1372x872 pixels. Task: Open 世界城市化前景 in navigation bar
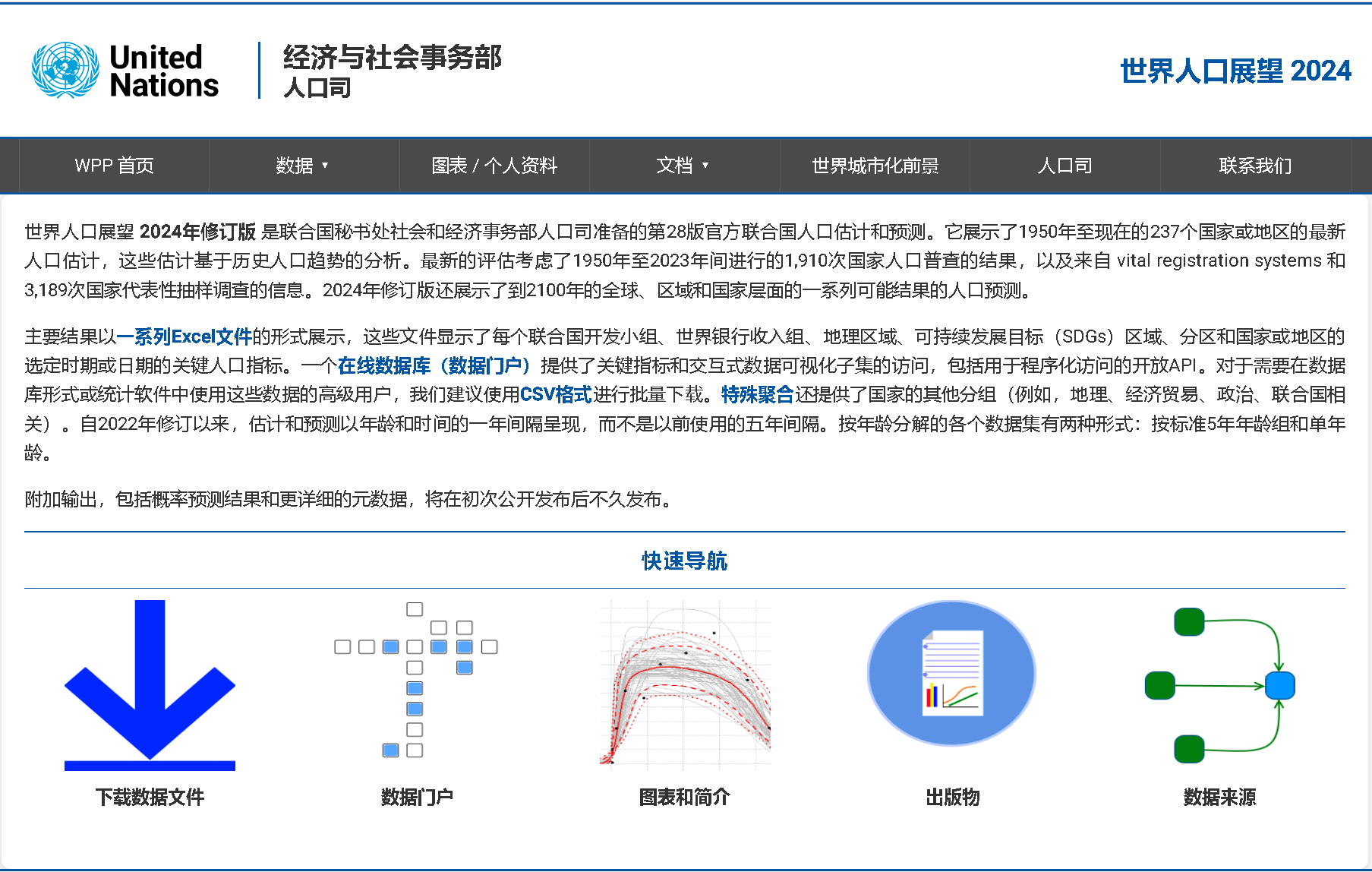[875, 166]
